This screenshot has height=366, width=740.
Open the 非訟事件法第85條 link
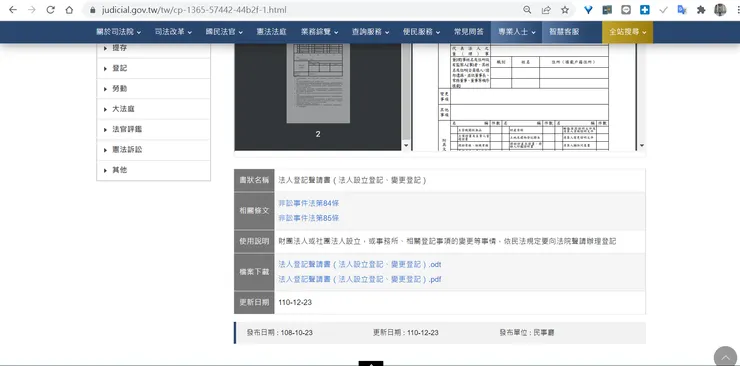point(309,218)
